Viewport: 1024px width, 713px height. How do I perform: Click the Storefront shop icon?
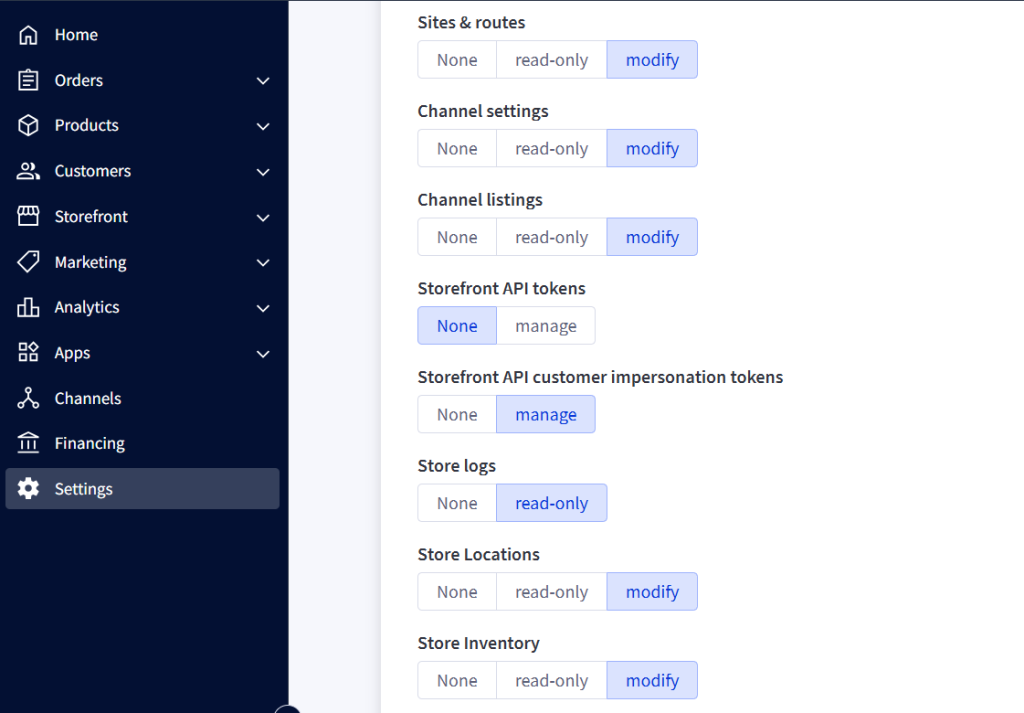click(x=28, y=216)
